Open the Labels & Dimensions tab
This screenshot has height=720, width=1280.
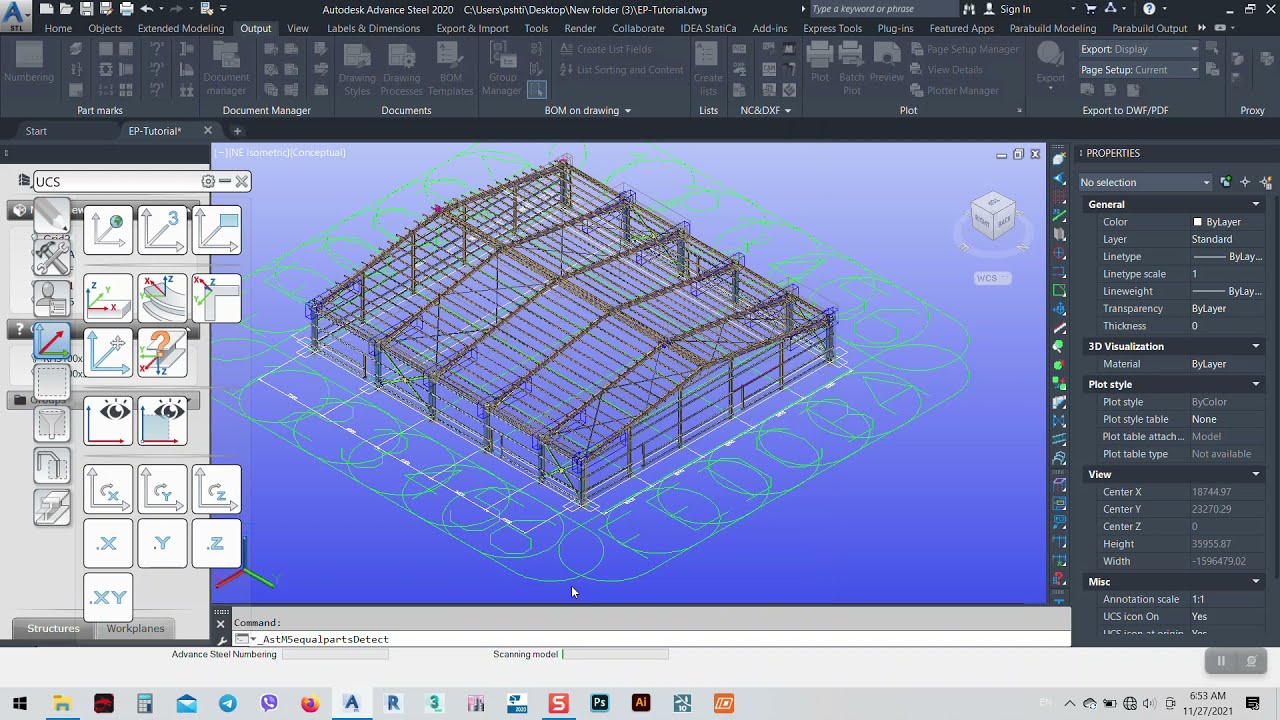tap(373, 28)
